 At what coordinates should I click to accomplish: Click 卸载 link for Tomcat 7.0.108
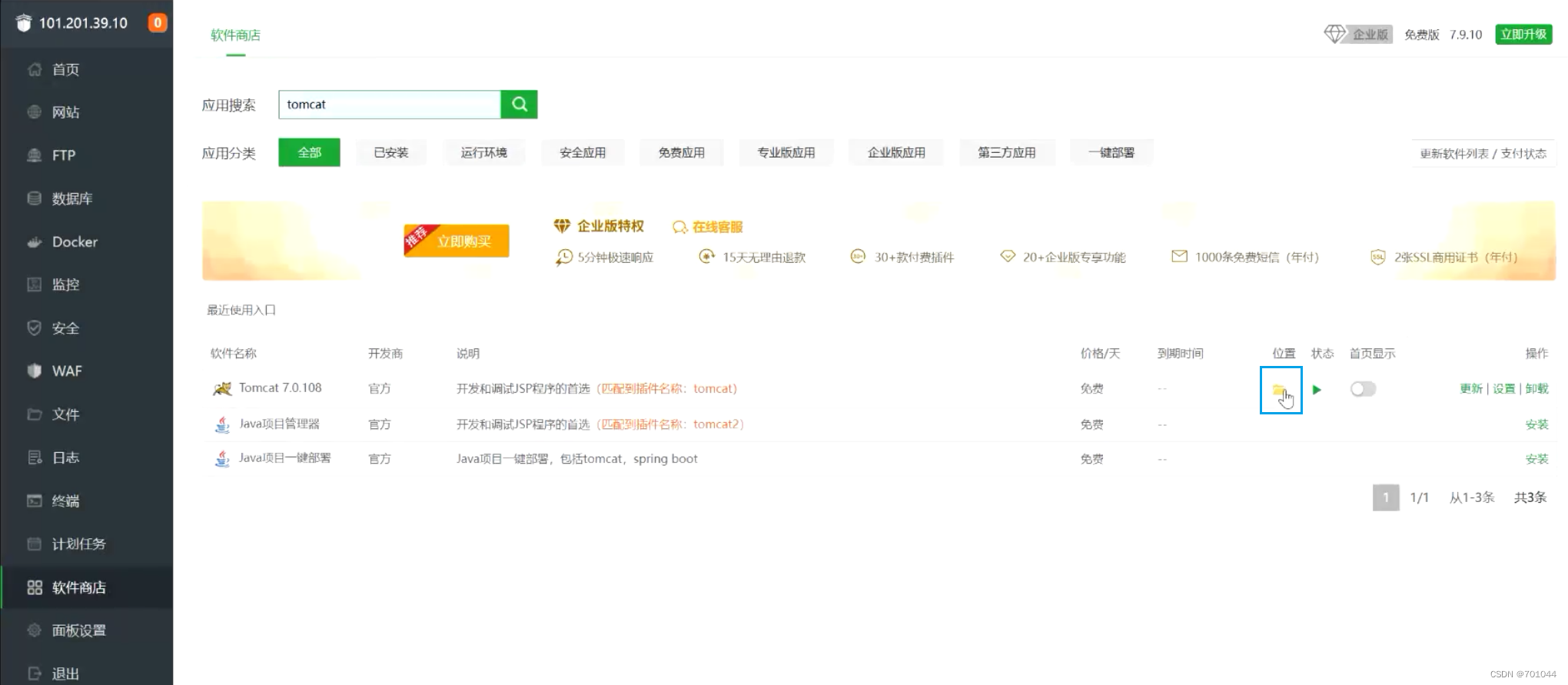[x=1536, y=389]
